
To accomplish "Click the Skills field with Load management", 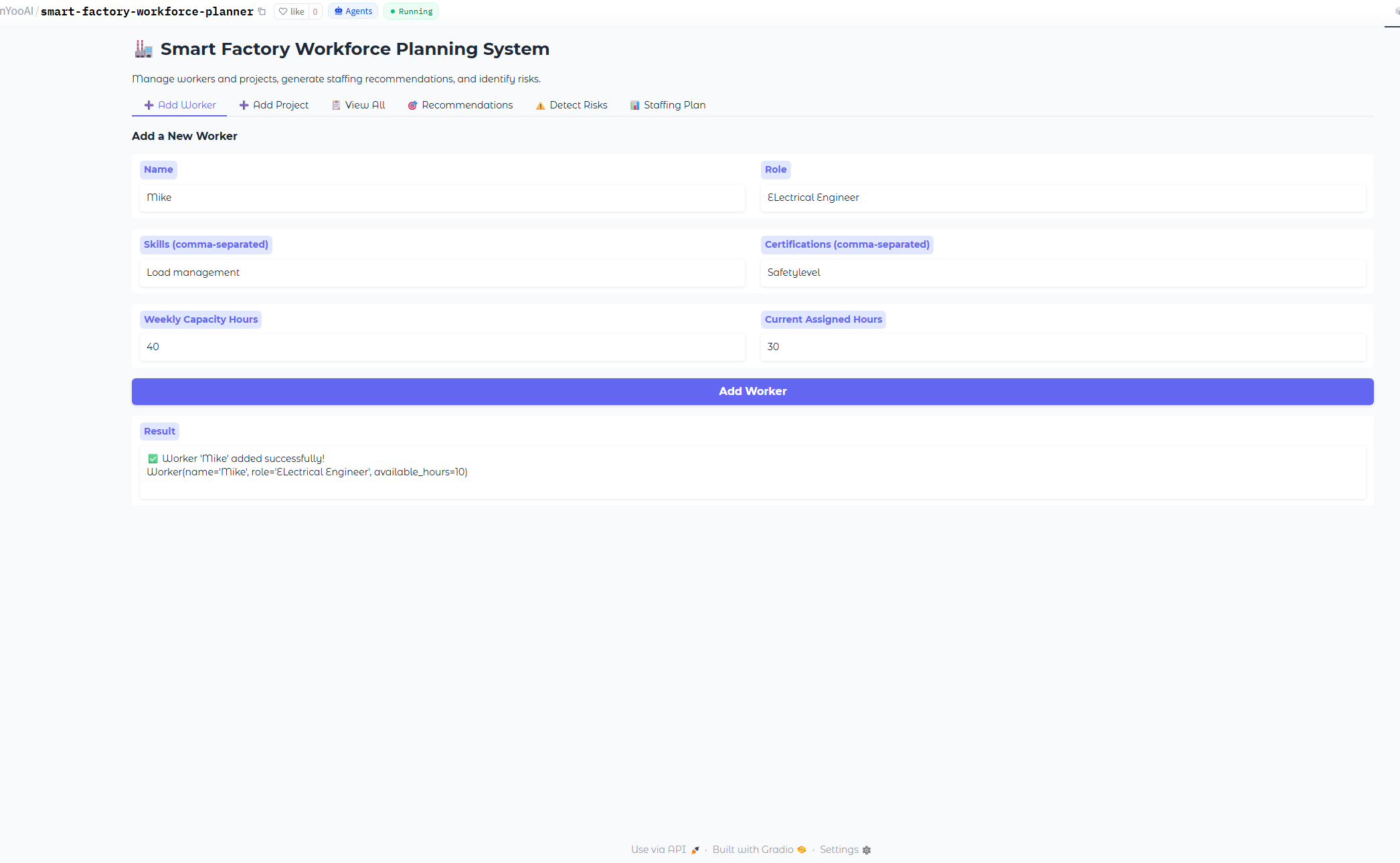I will pyautogui.click(x=442, y=272).
